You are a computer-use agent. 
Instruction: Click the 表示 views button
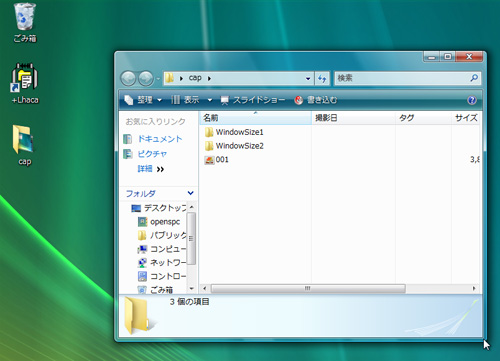point(185,100)
